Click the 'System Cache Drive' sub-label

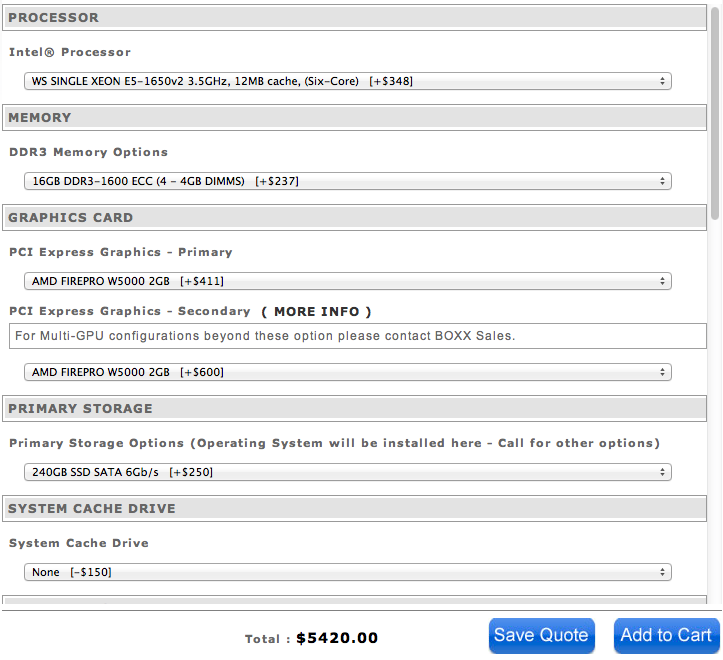click(79, 543)
